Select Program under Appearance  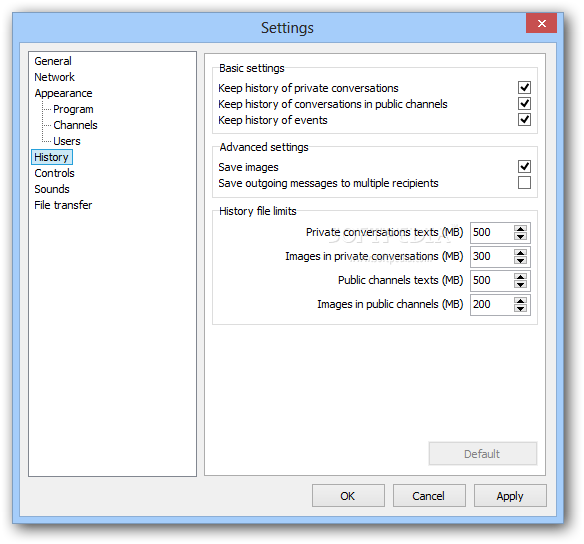[x=73, y=109]
